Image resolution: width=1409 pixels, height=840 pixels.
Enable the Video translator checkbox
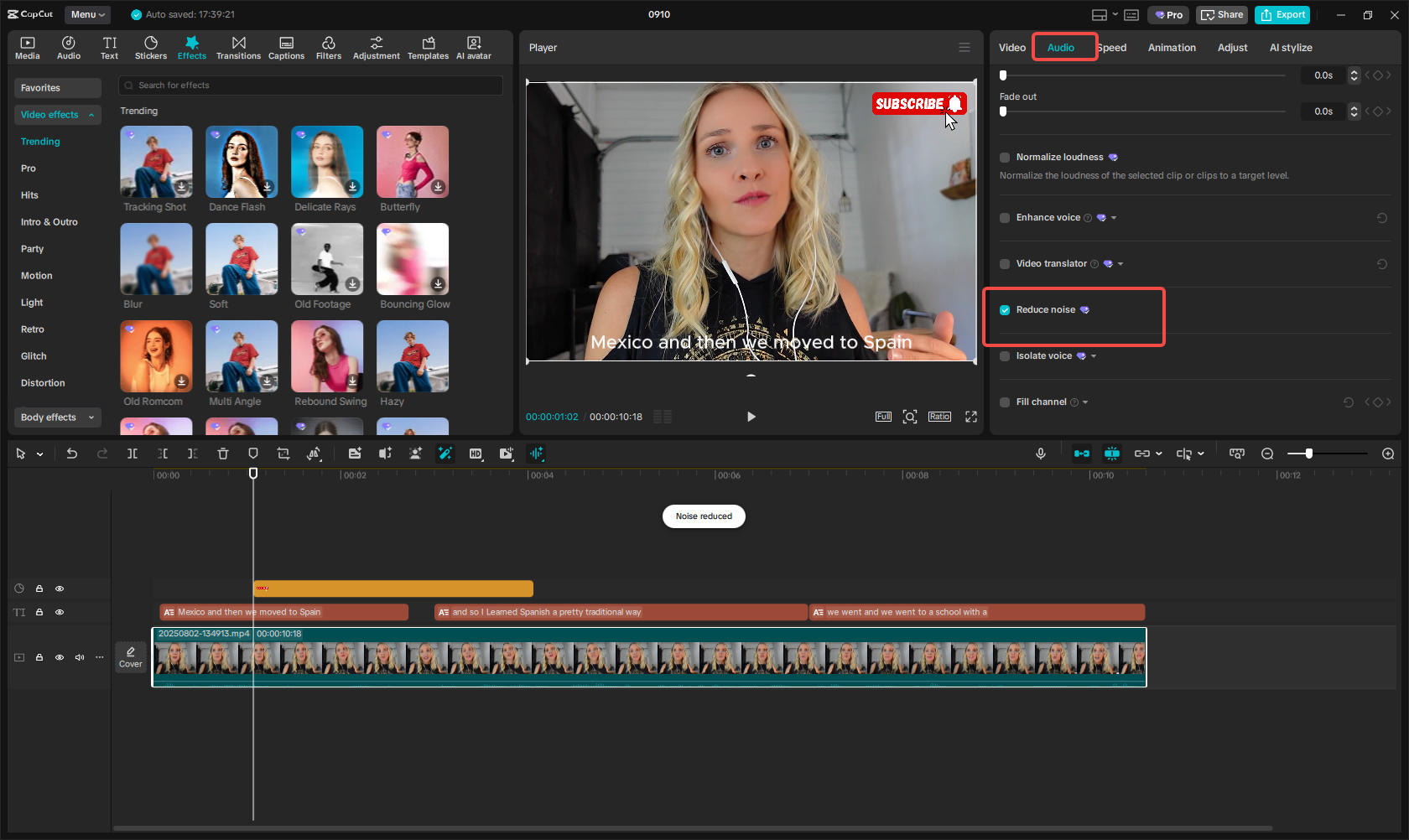[x=1005, y=264]
